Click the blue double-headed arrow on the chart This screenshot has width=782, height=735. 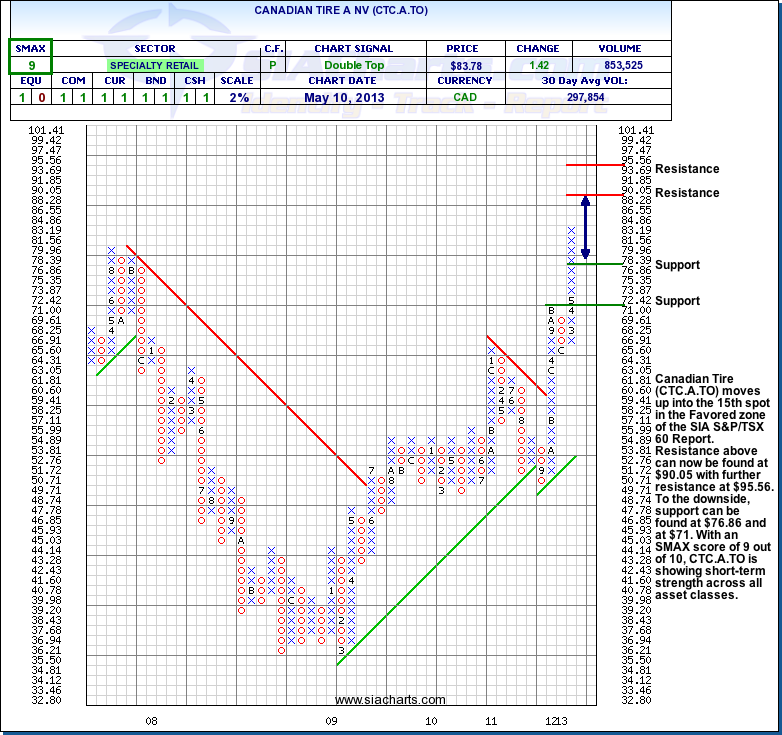tap(585, 227)
